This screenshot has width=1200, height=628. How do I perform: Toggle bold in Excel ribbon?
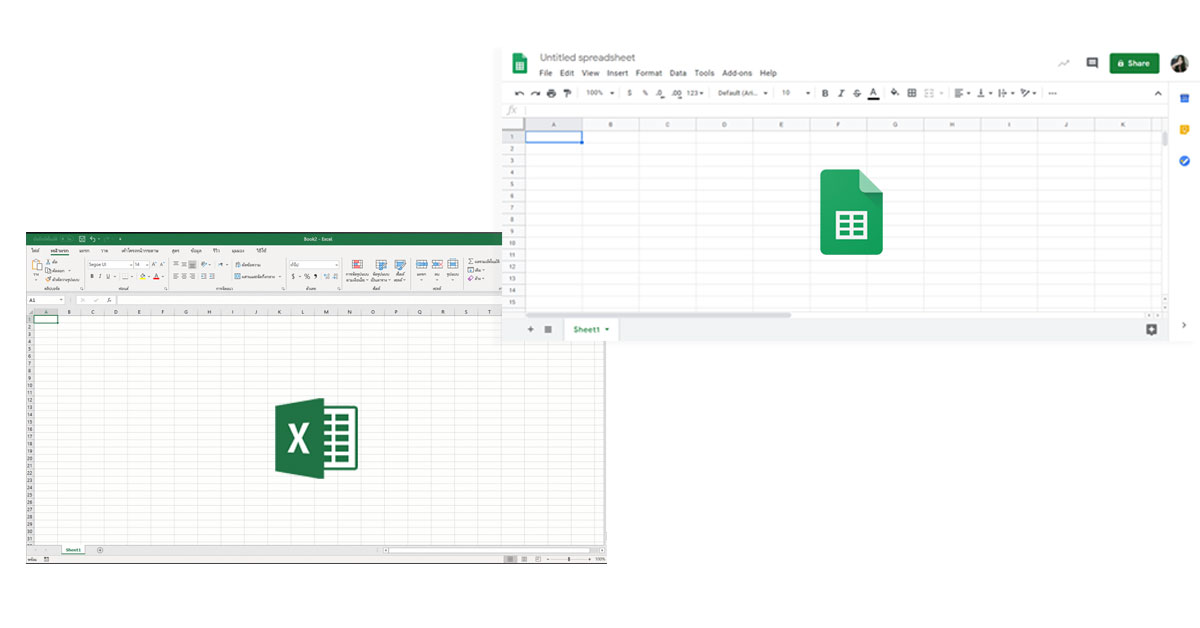click(x=92, y=277)
